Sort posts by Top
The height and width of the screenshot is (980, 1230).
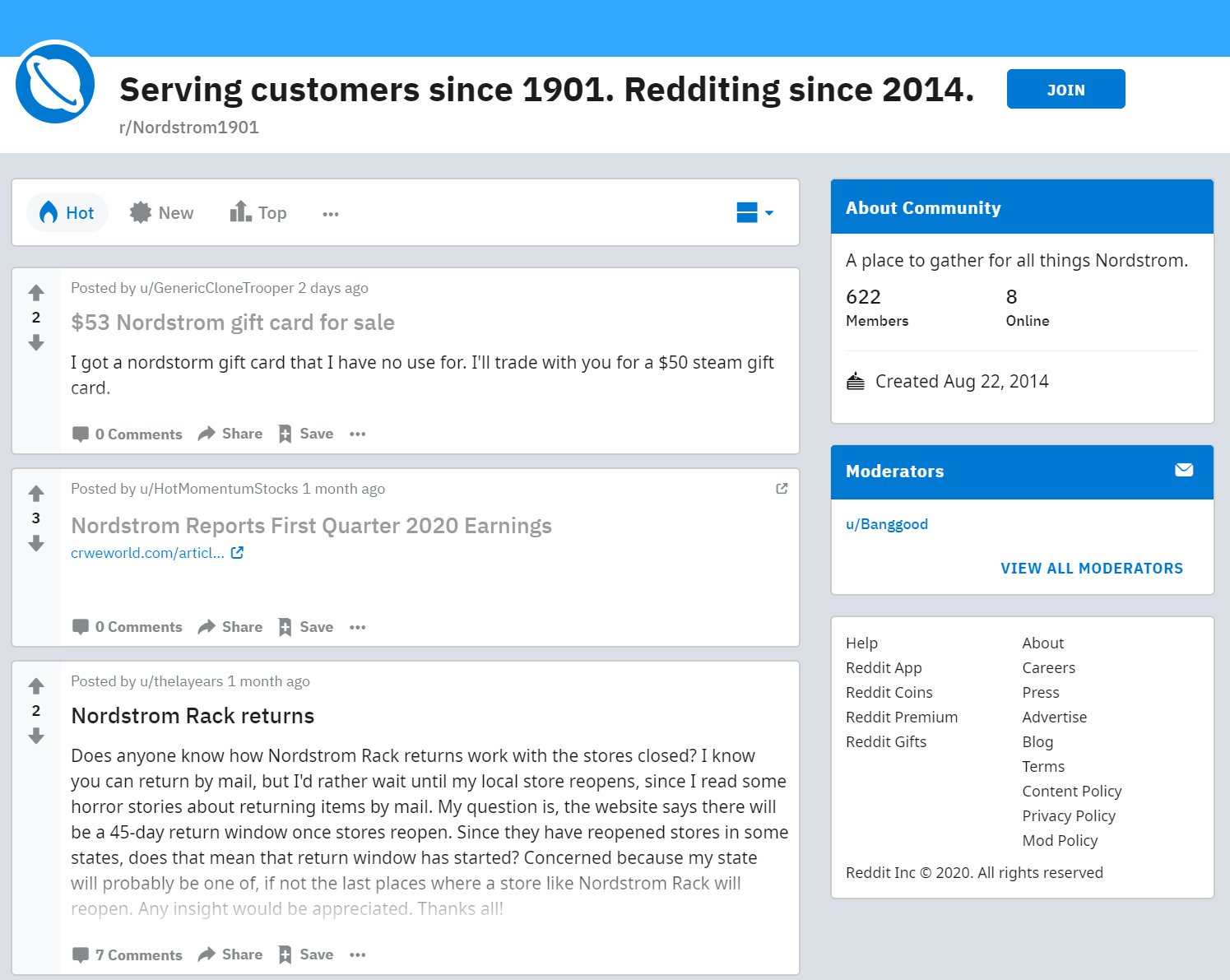click(x=258, y=213)
